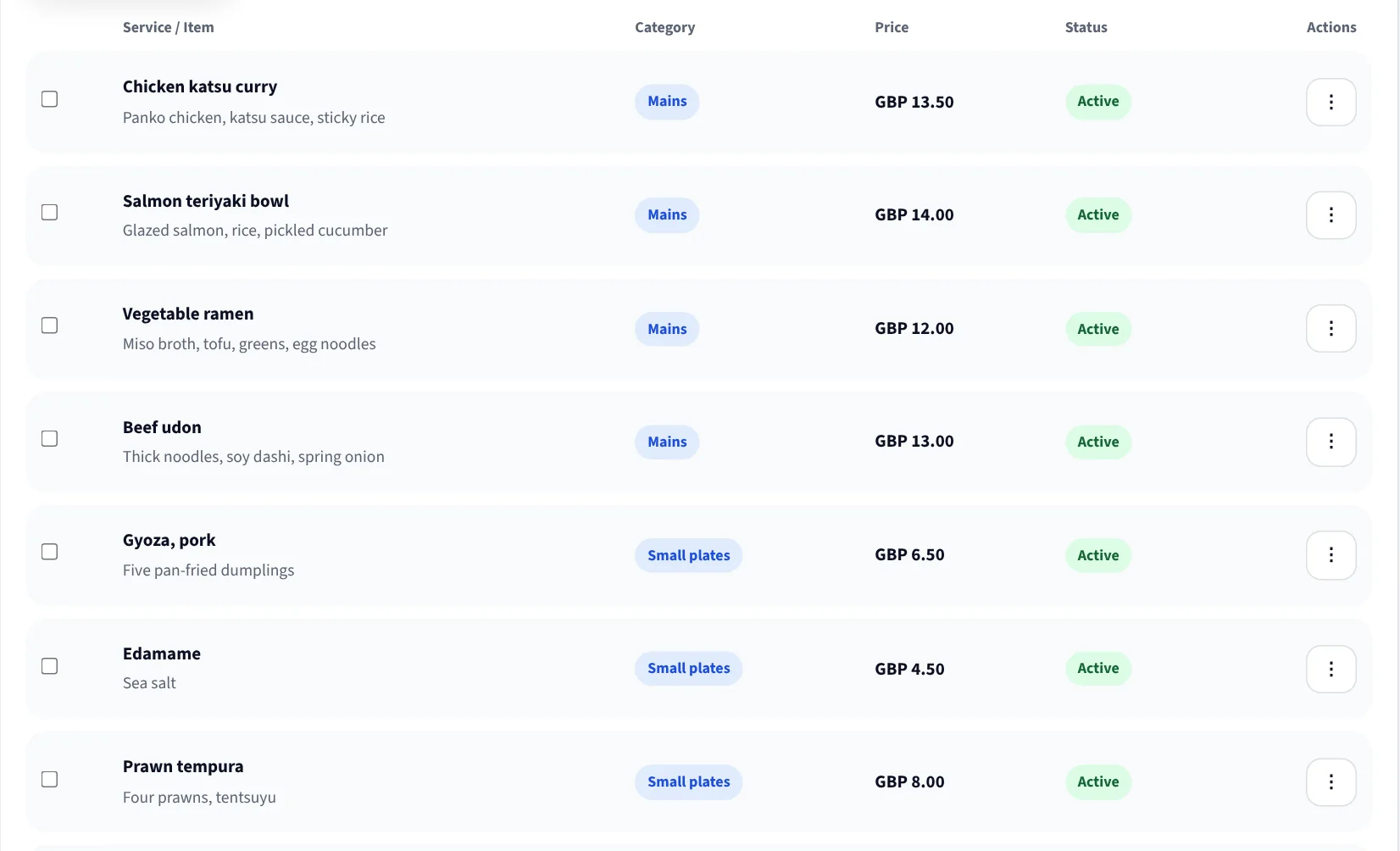Tick the Beef udon checkbox
1400x851 pixels.
pyautogui.click(x=50, y=438)
